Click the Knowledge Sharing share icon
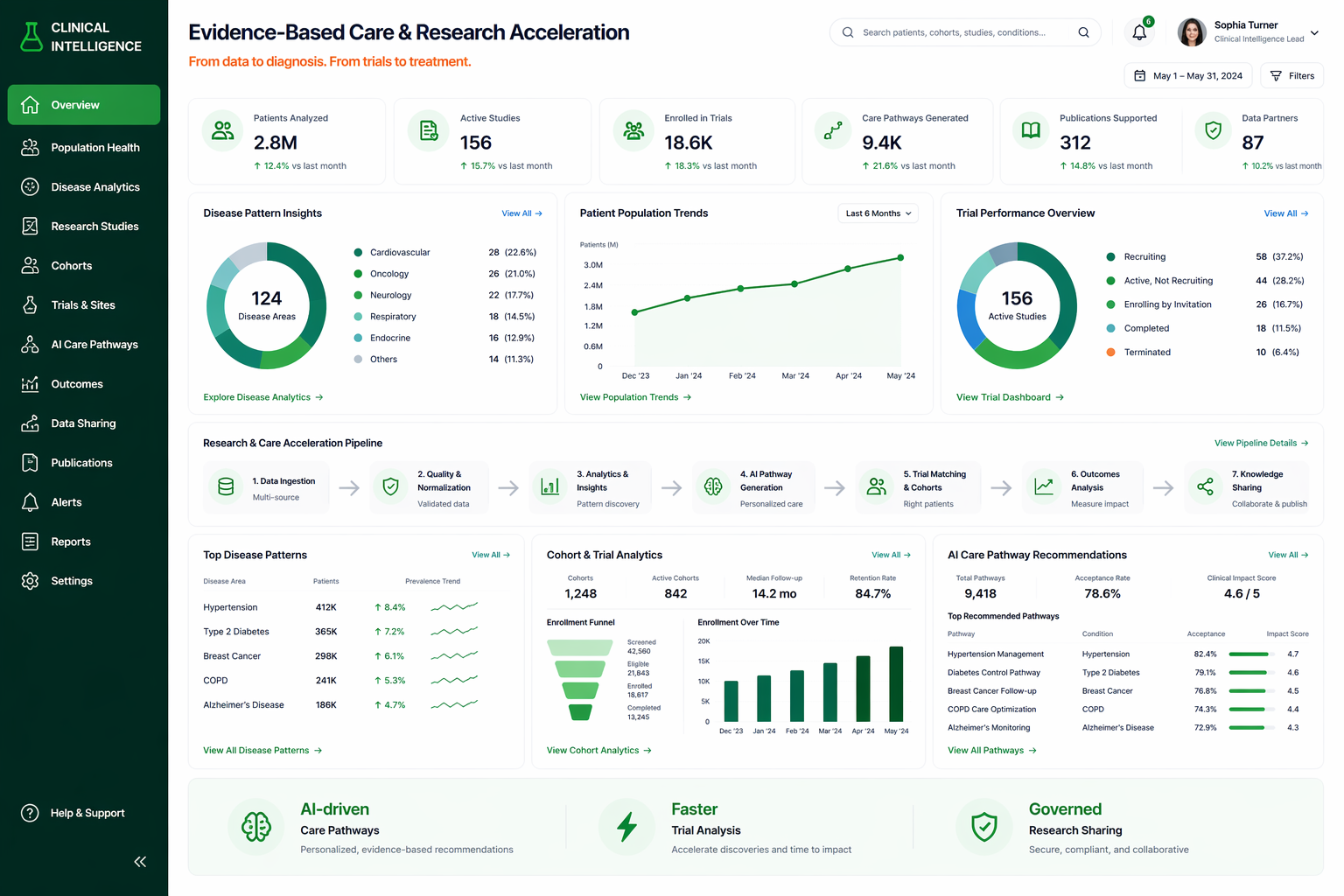This screenshot has height=896, width=1344. point(1205,487)
